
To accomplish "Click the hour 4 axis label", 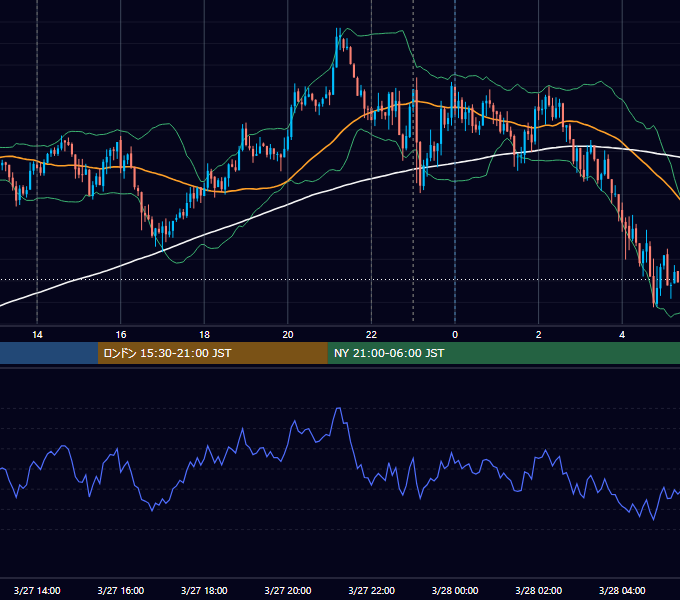I will point(622,335).
